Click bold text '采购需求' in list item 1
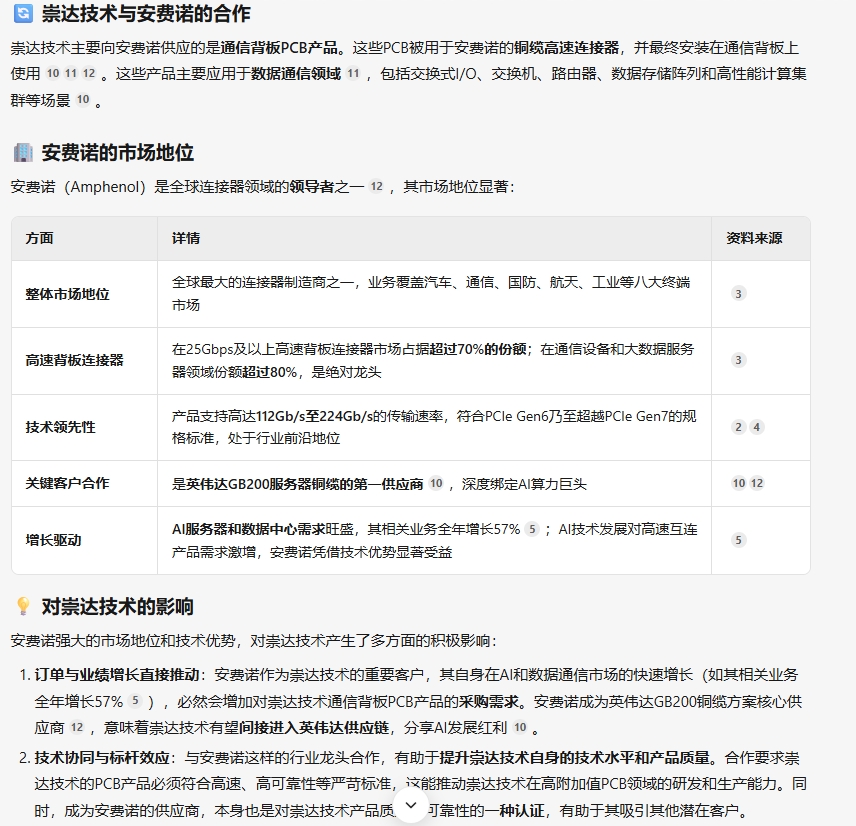Viewport: 856px width, 826px height. pyautogui.click(x=489, y=702)
